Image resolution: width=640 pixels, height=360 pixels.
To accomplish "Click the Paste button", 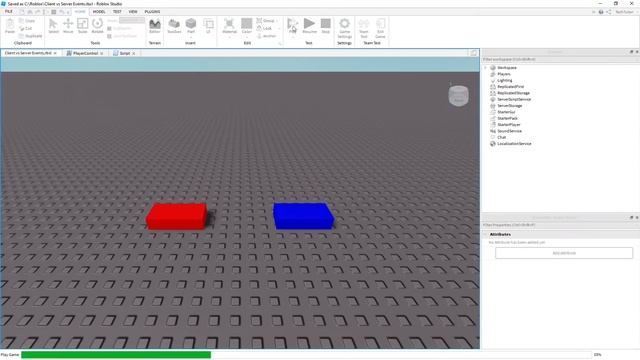I will (10, 26).
